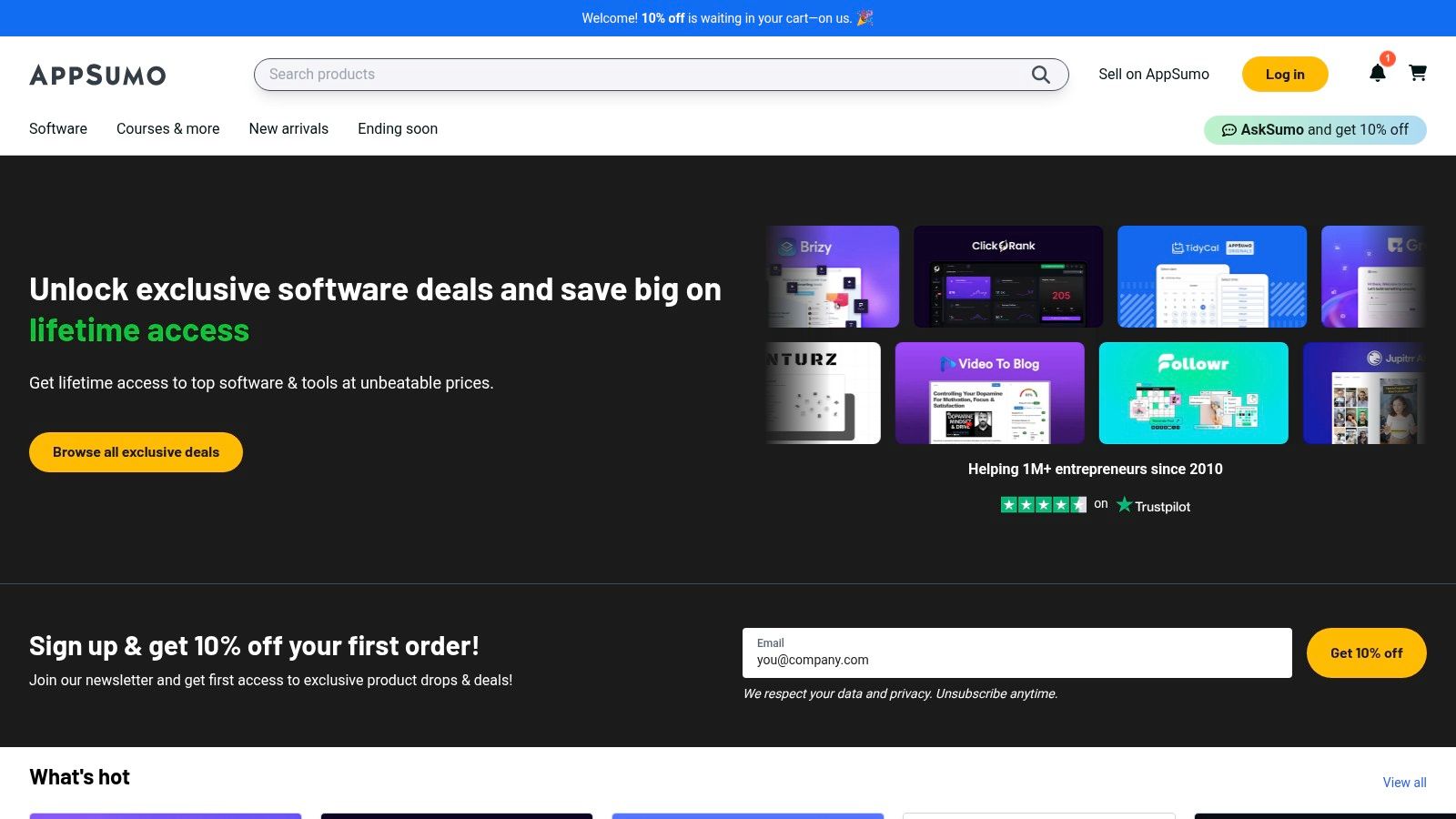The height and width of the screenshot is (819, 1456).
Task: Click 'Helping 1M+ entrepreneurs since 2010' text
Action: (x=1096, y=469)
